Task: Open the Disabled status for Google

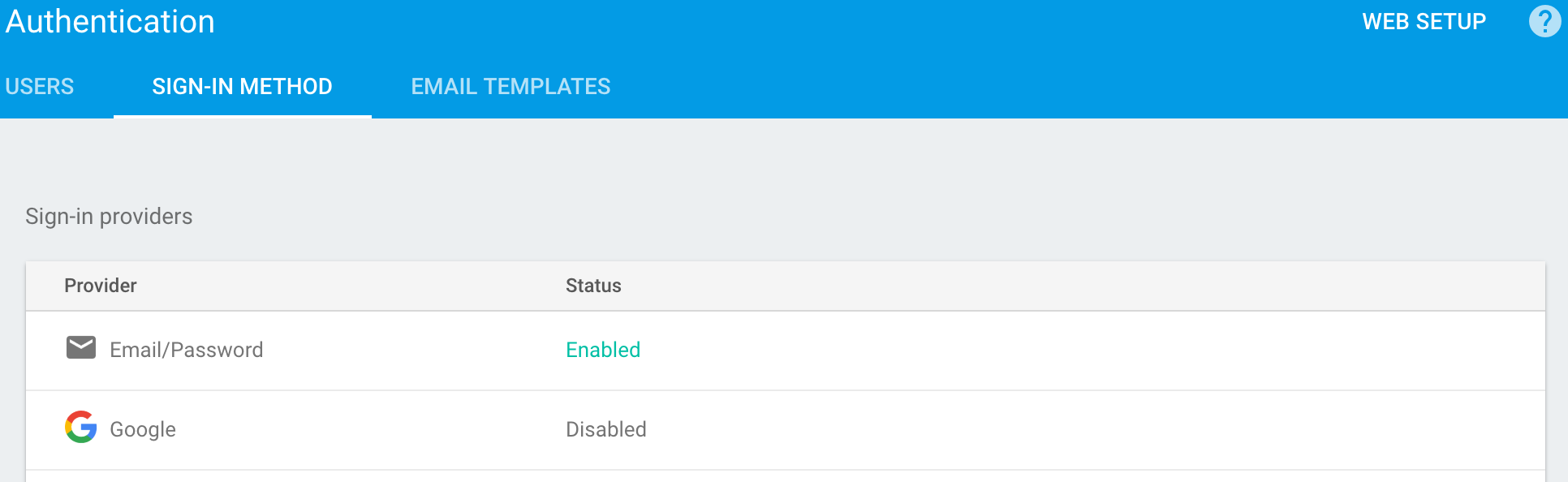Action: [x=606, y=429]
